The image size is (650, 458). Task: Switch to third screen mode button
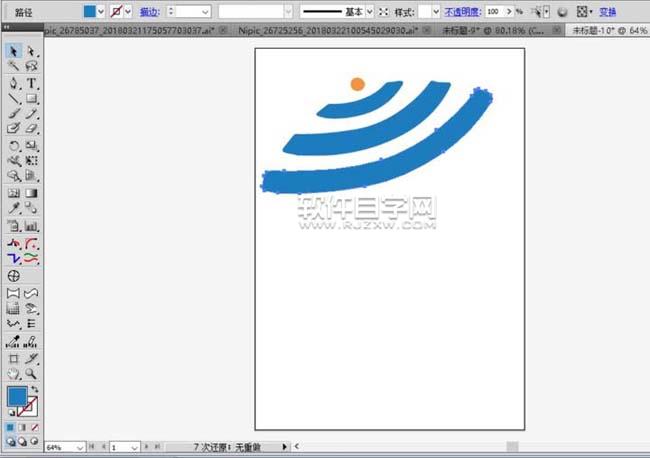coord(34,442)
